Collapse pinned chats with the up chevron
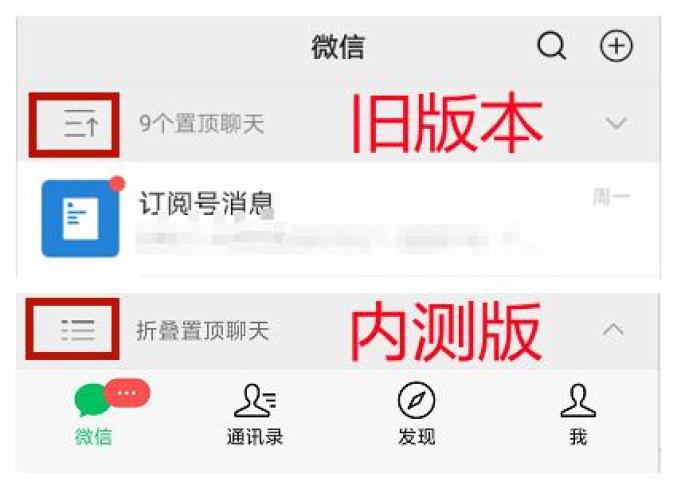Viewport: 677px width, 489px height. coord(614,330)
